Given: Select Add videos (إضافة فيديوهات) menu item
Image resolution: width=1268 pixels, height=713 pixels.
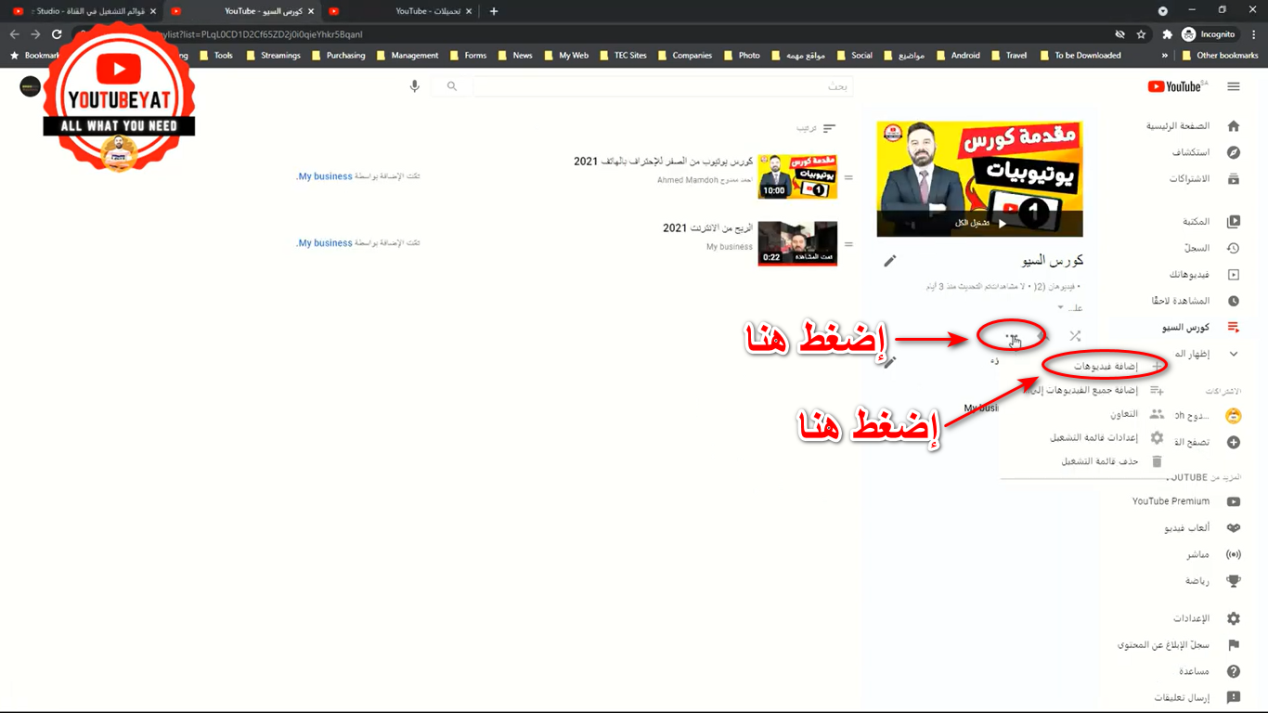Looking at the screenshot, I should click(x=1105, y=367).
